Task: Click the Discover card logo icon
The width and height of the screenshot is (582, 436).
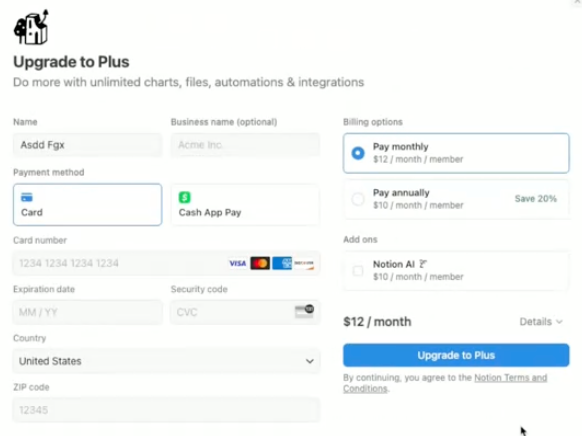Action: 304,263
